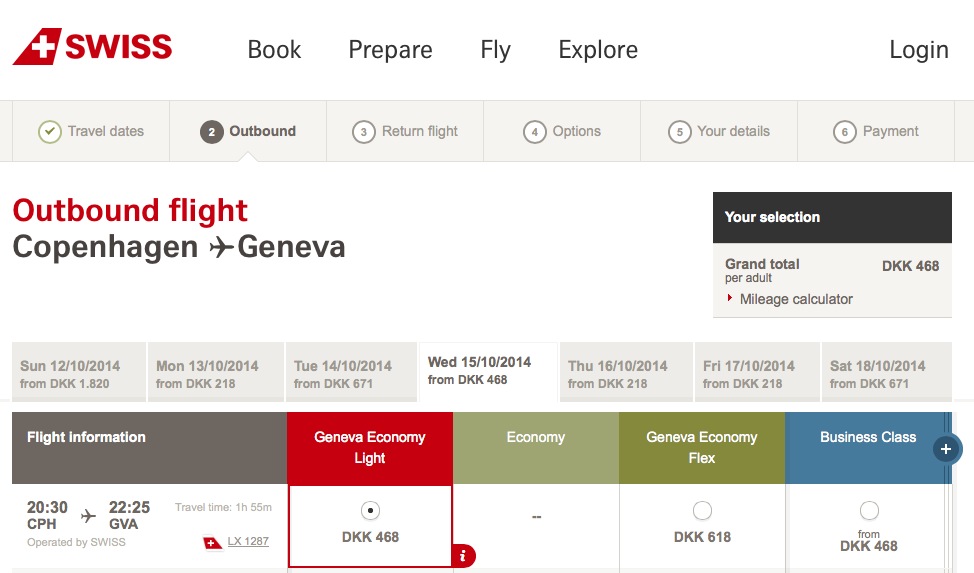
Task: Click step 6 circle for Payment
Action: pos(845,132)
